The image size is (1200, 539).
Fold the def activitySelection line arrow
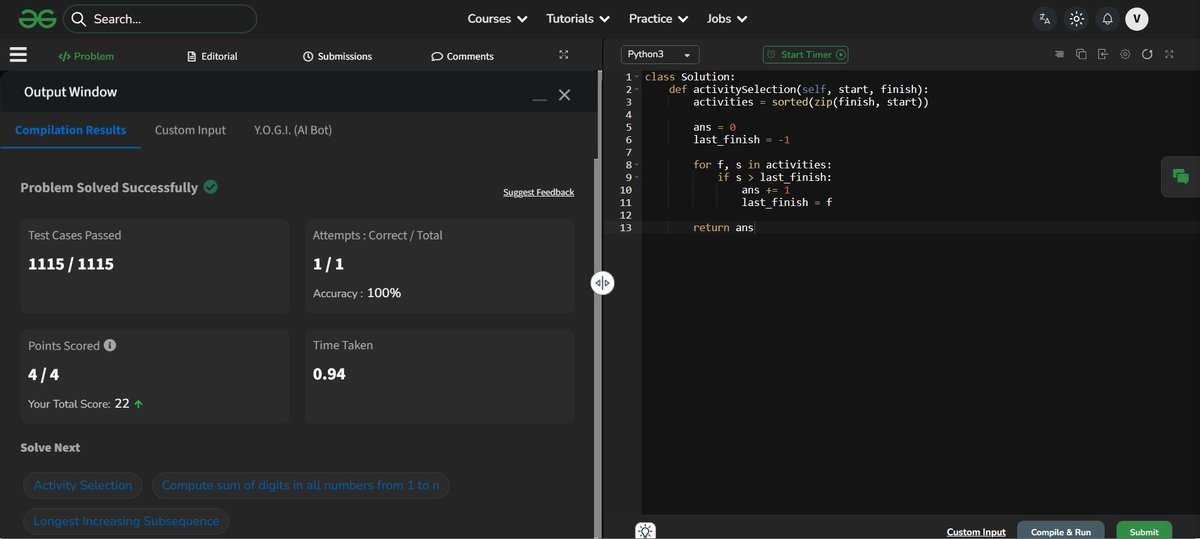[636, 90]
